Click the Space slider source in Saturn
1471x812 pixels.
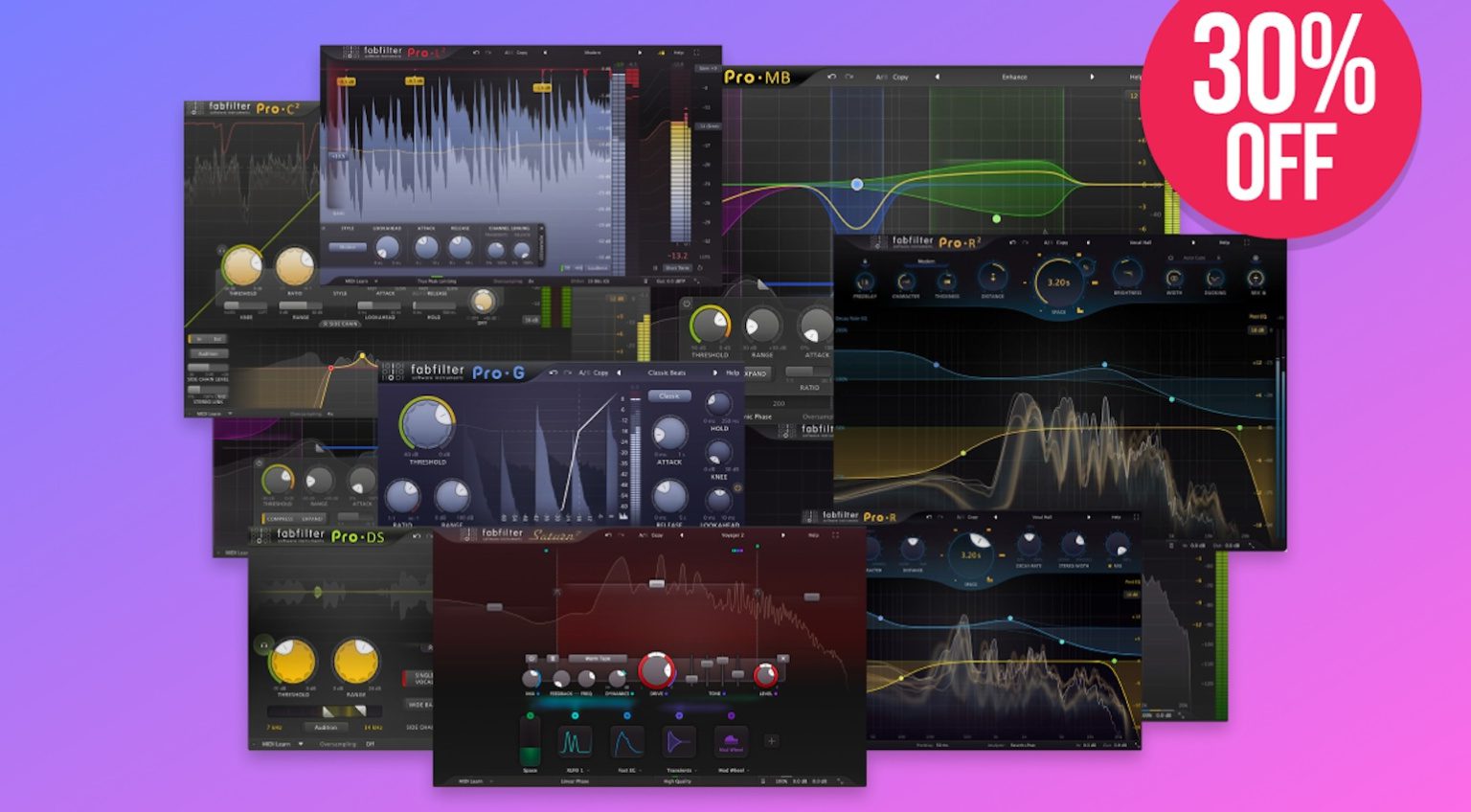531,741
